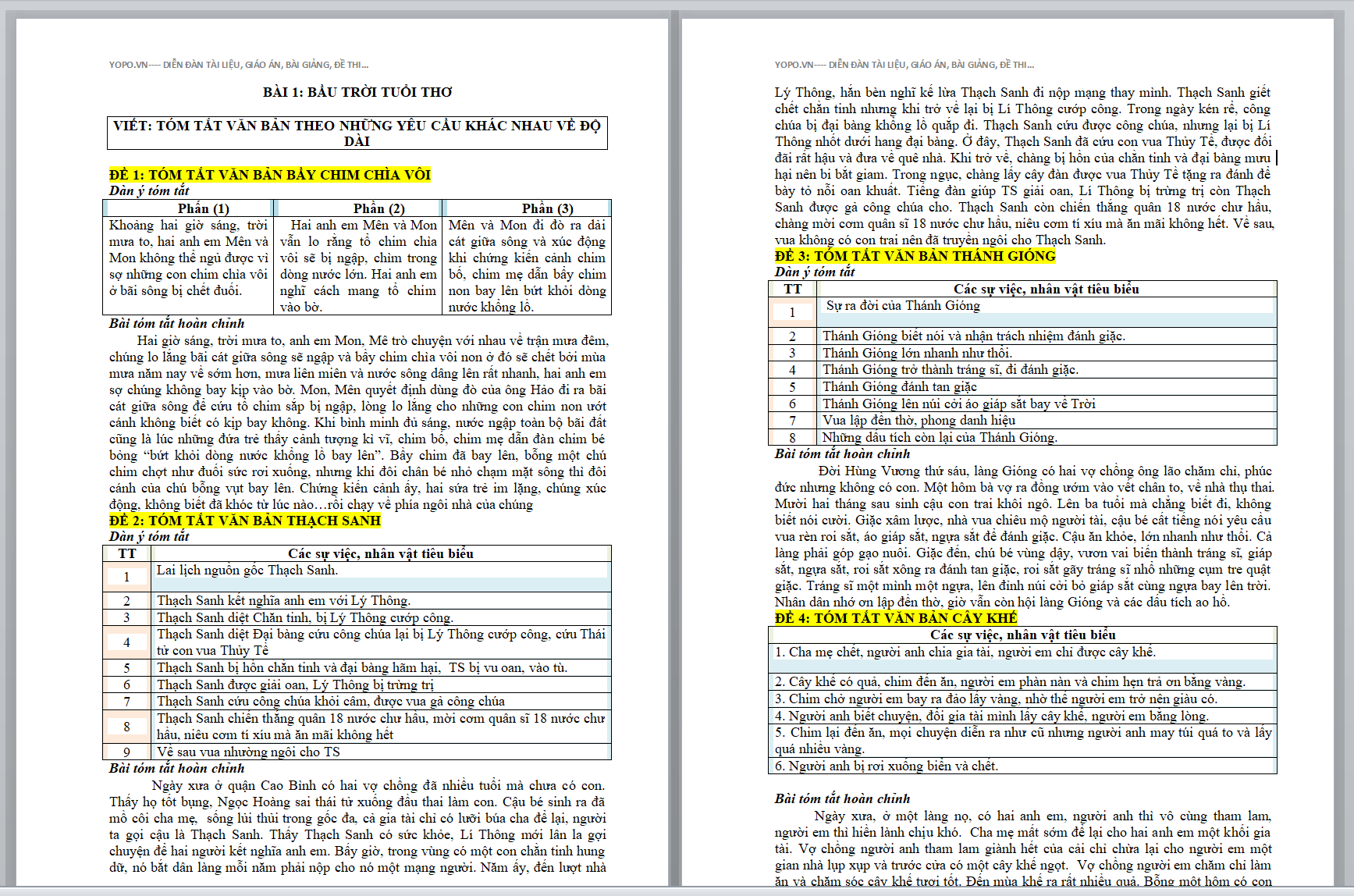Click row "5. Chim lại đến ăn, mọi chuyện diễn ra như cũ"
The width and height of the screenshot is (1354, 896).
tap(1022, 741)
